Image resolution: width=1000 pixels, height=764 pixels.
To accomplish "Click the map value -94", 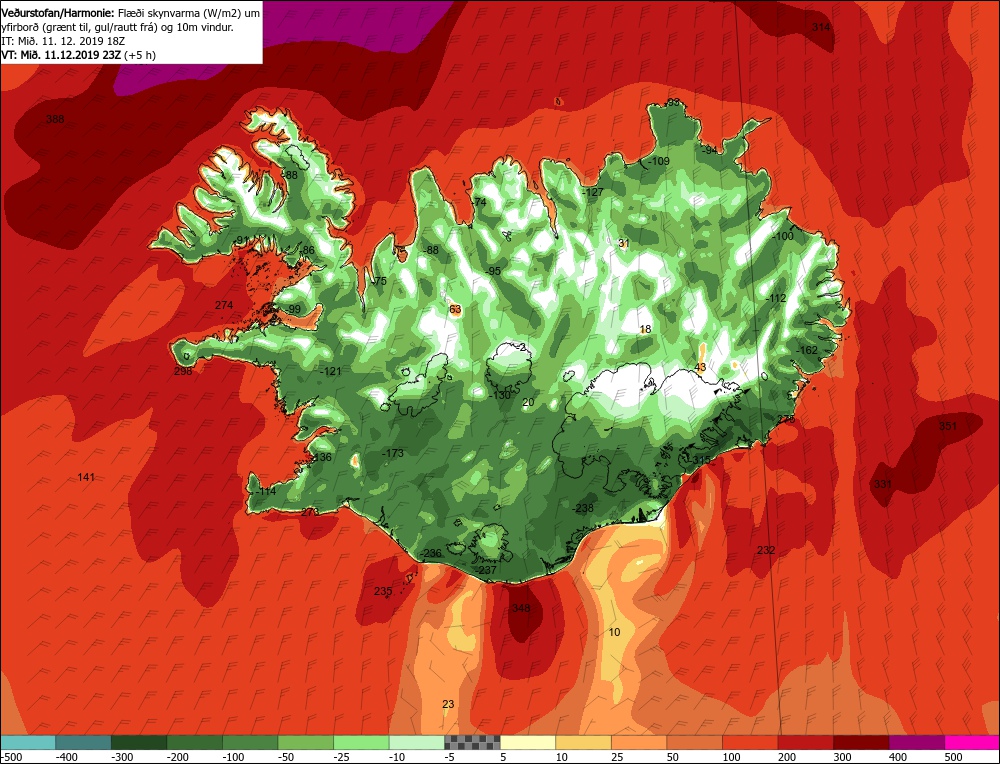I will [709, 151].
